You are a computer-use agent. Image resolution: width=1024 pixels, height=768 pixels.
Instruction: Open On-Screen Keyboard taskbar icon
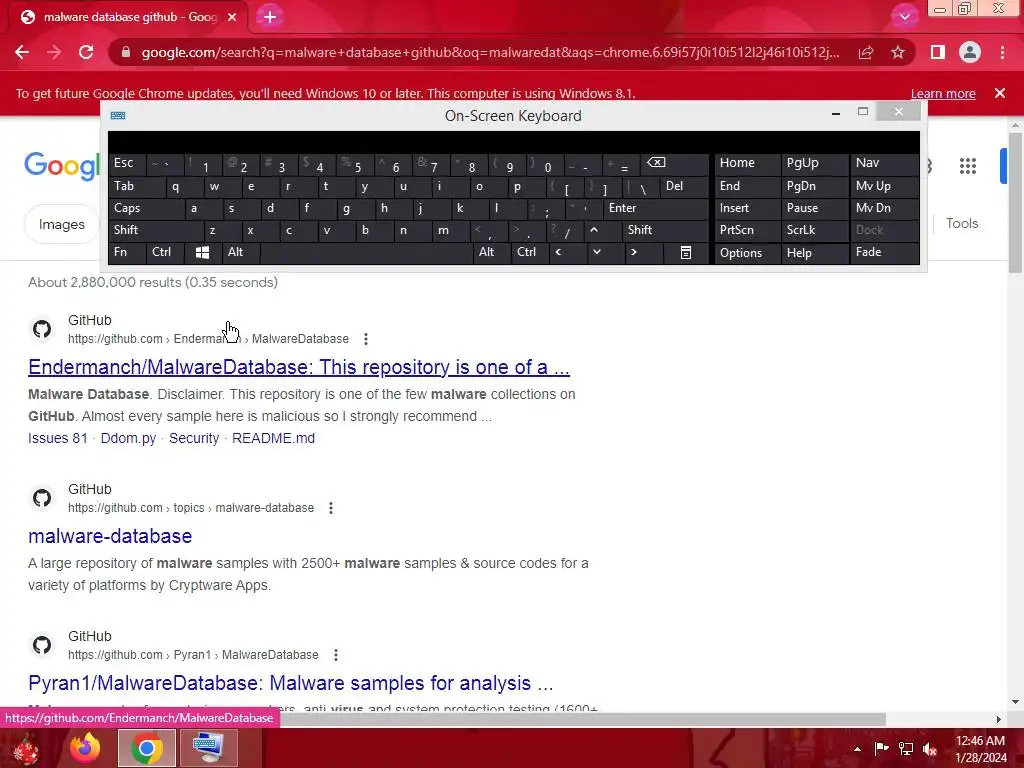click(x=208, y=748)
